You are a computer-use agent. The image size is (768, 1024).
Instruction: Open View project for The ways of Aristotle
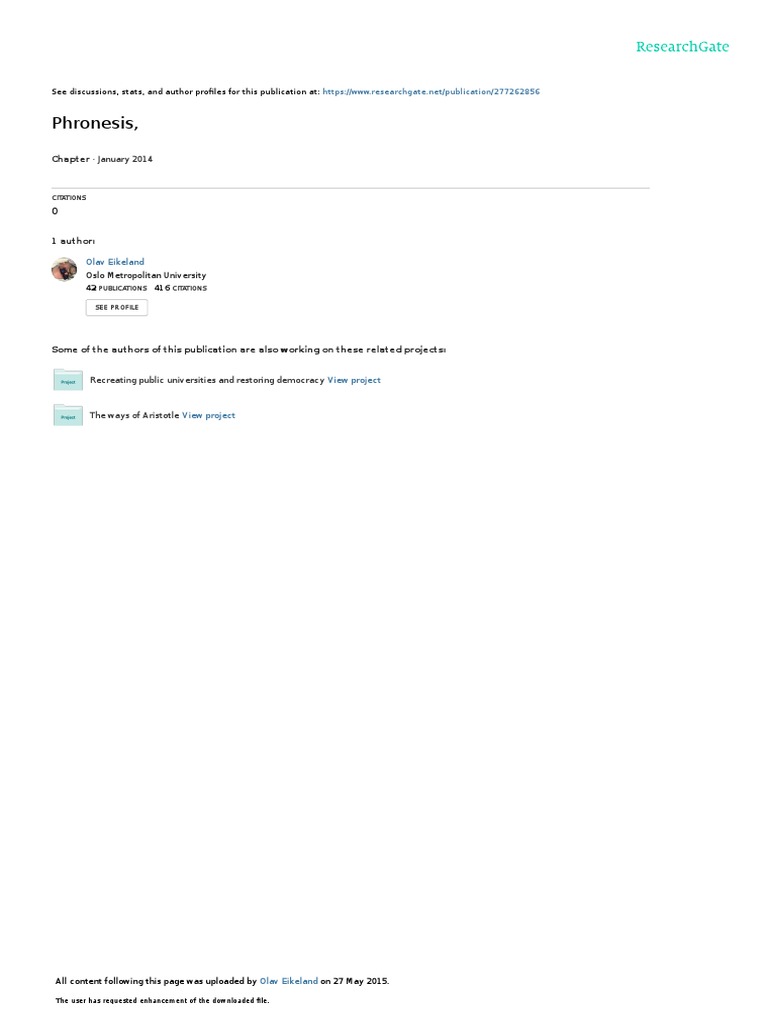click(208, 415)
